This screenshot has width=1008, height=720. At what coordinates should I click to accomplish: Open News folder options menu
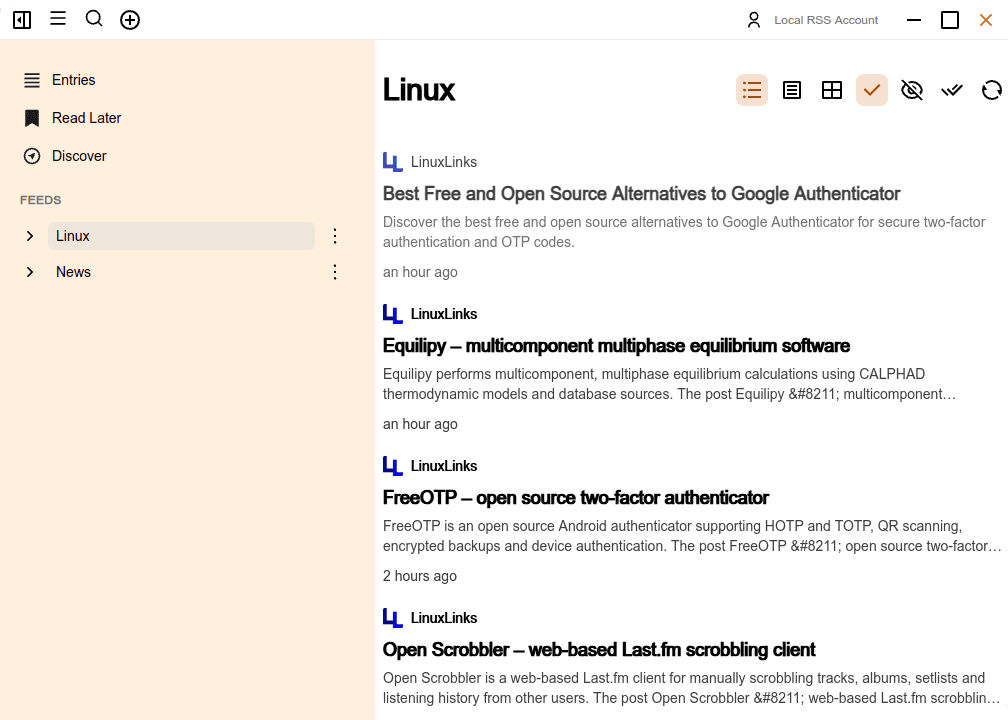[335, 272]
